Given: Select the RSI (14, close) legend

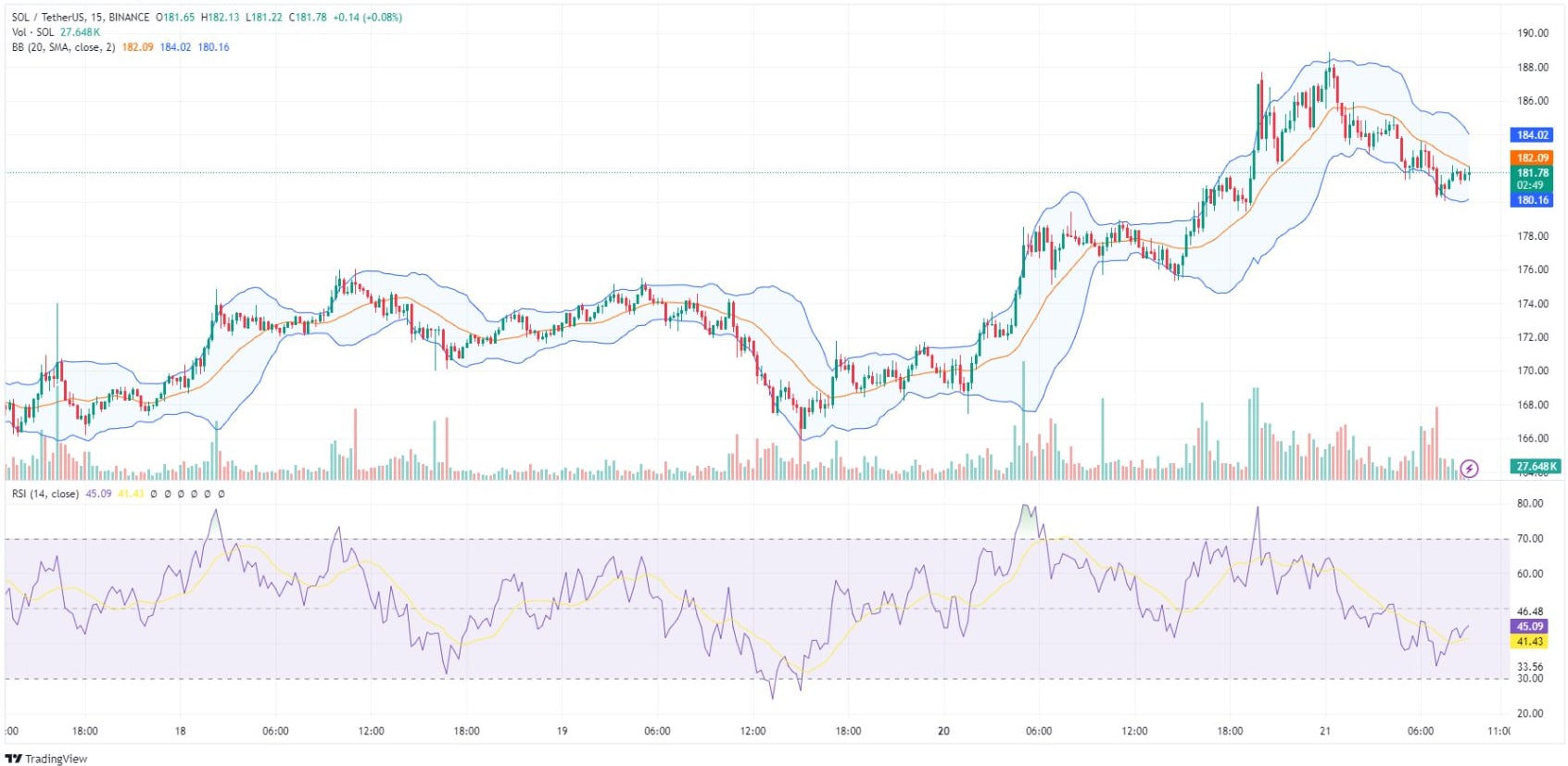Looking at the screenshot, I should pyautogui.click(x=45, y=494).
